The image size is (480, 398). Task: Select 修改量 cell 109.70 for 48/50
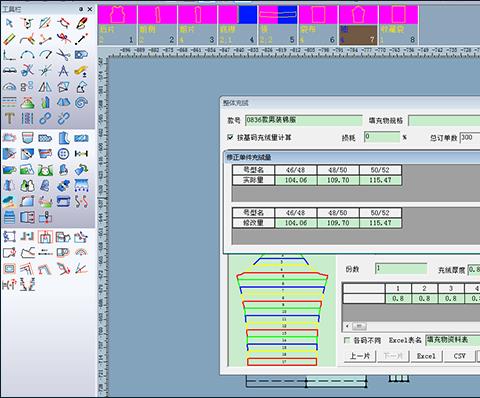tap(338, 223)
